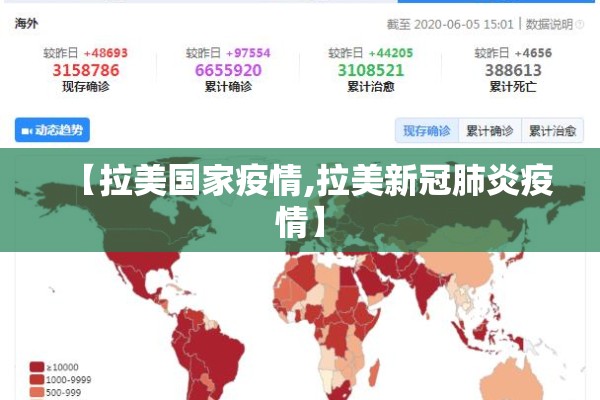Click the 截至 2020-06-05 15:01 timestamp
600x400 pixels.
click(450, 24)
